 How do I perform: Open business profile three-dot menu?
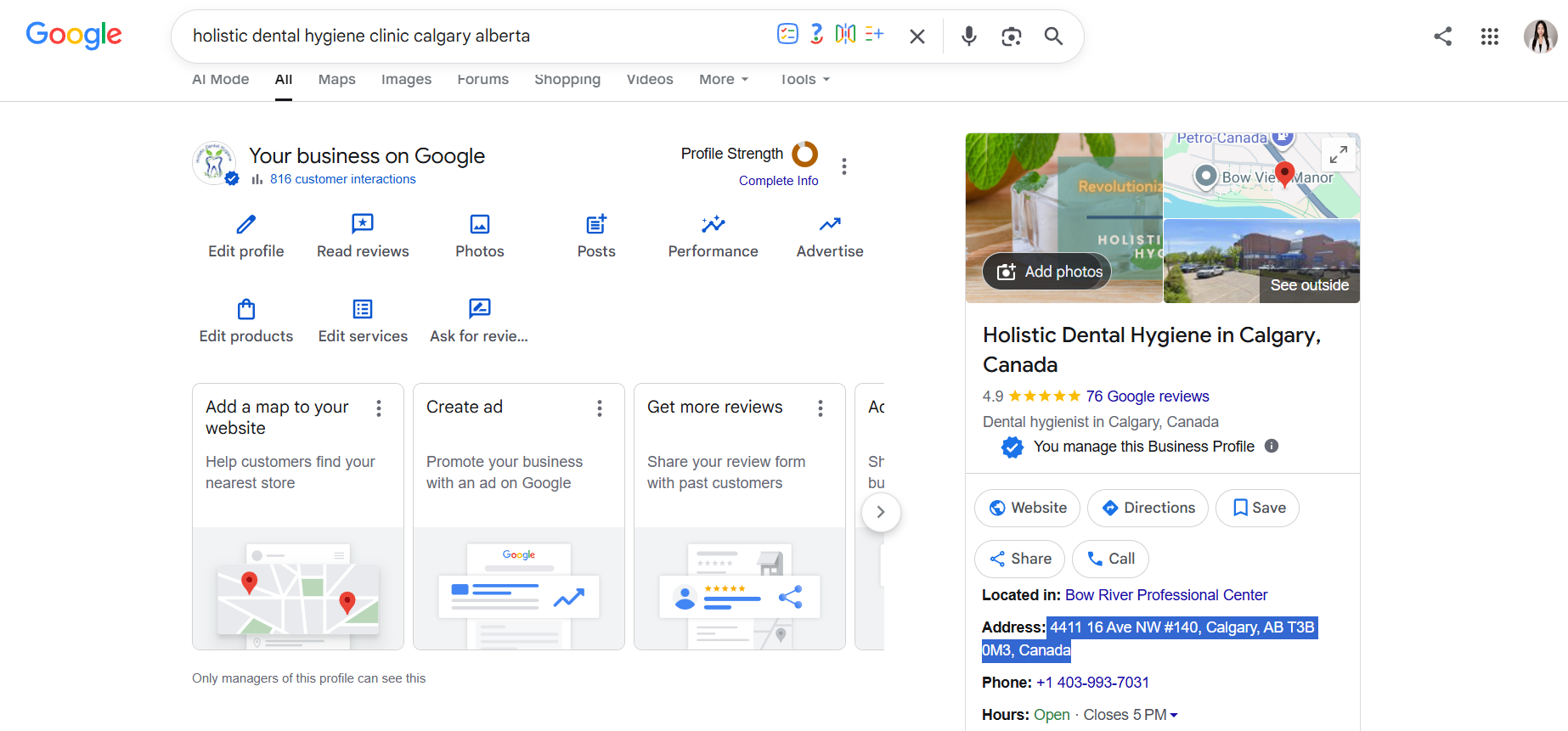pyautogui.click(x=843, y=166)
